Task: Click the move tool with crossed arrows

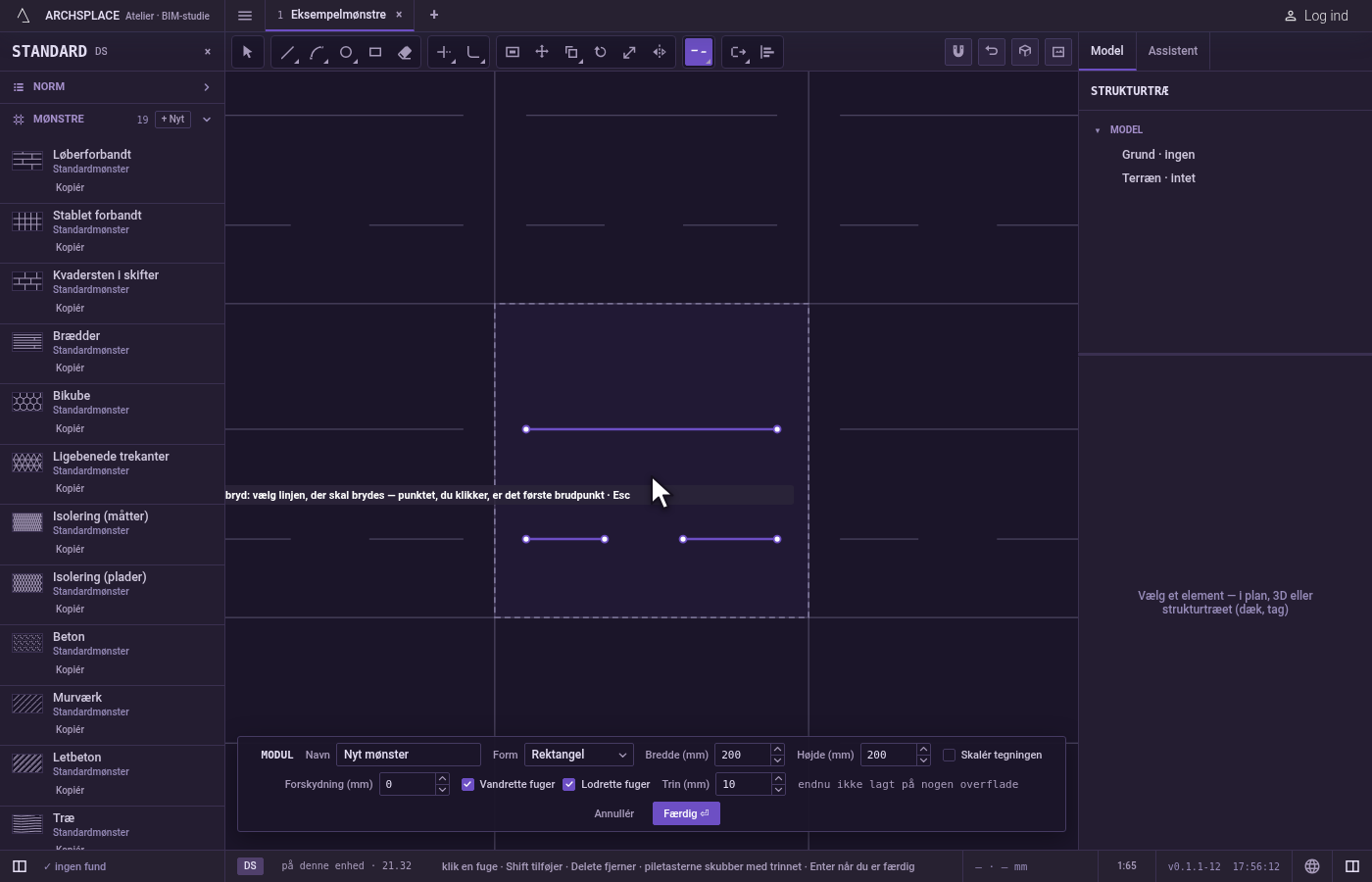Action: tap(542, 52)
